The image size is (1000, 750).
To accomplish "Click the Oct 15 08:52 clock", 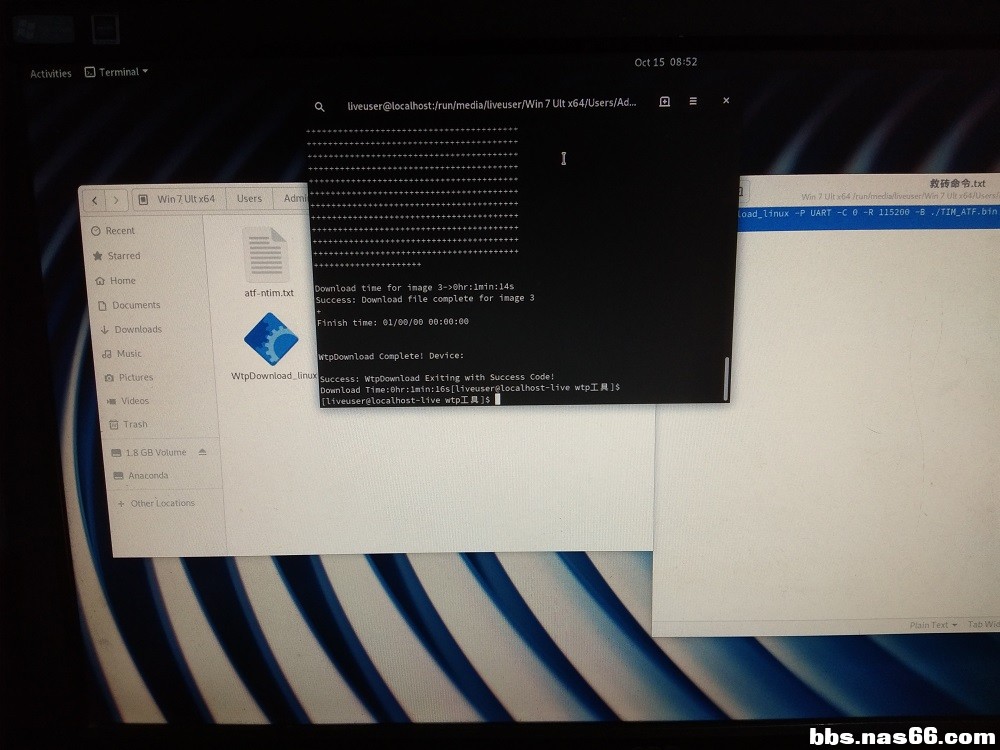I will click(x=665, y=62).
